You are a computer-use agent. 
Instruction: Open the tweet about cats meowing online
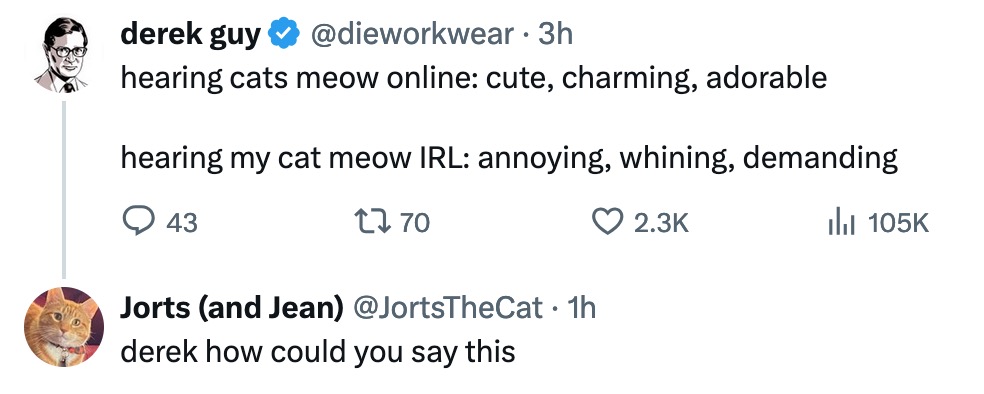[x=509, y=118]
